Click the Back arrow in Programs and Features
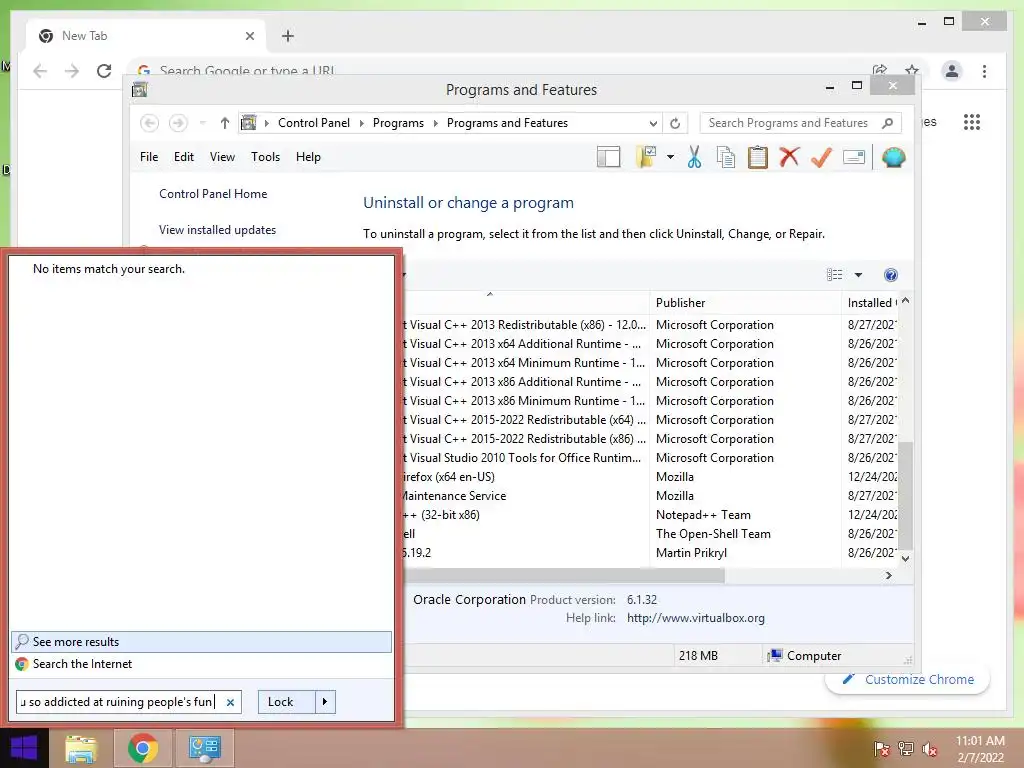Image resolution: width=1024 pixels, height=768 pixels. [x=150, y=123]
